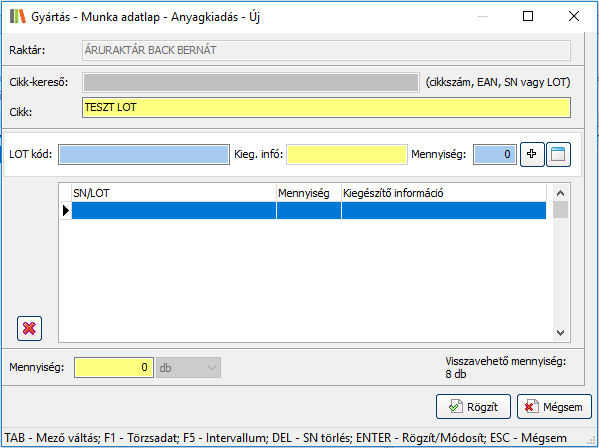The height and width of the screenshot is (448, 599).
Task: Click the Rögzít button
Action: (x=473, y=407)
